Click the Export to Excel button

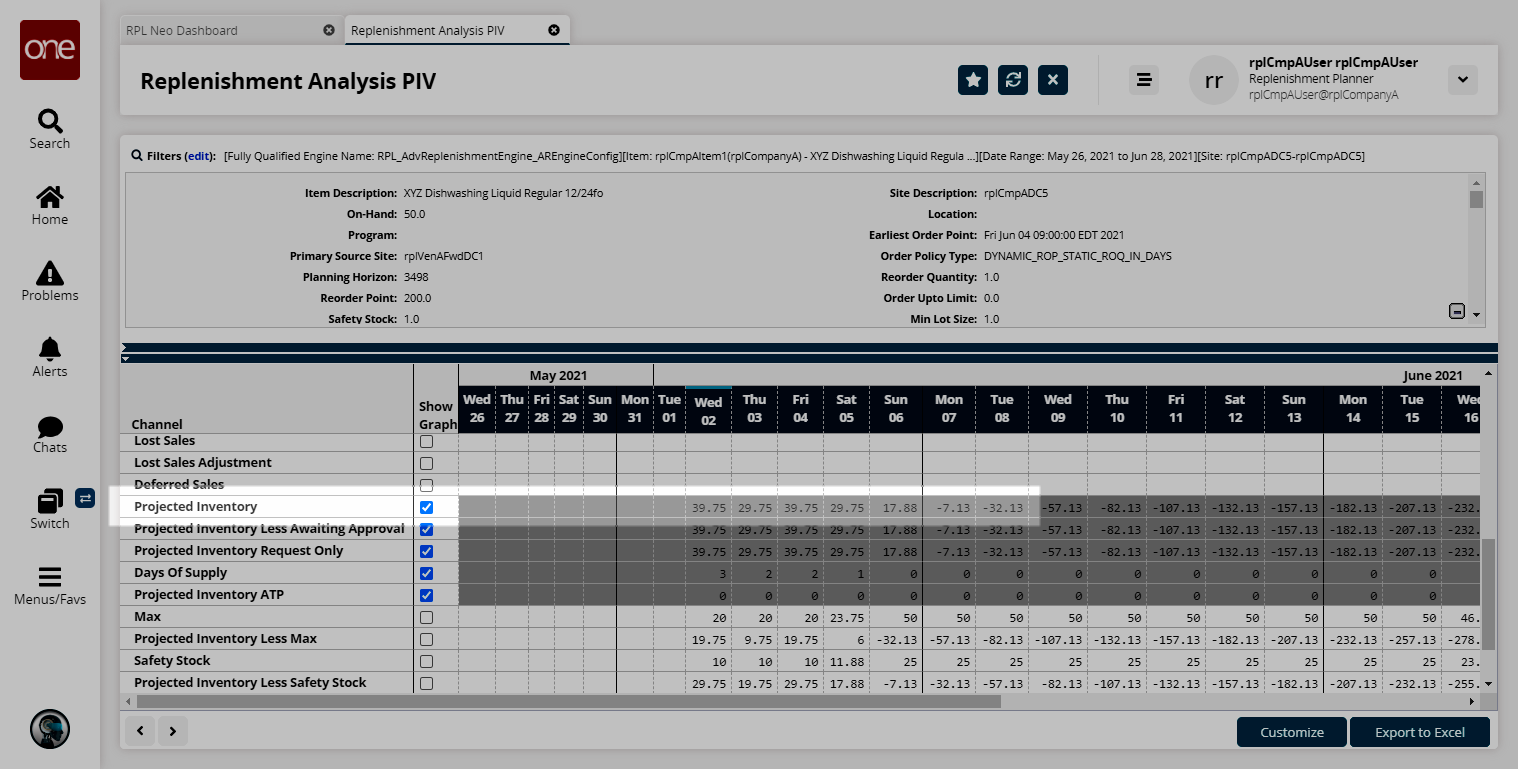point(1419,732)
